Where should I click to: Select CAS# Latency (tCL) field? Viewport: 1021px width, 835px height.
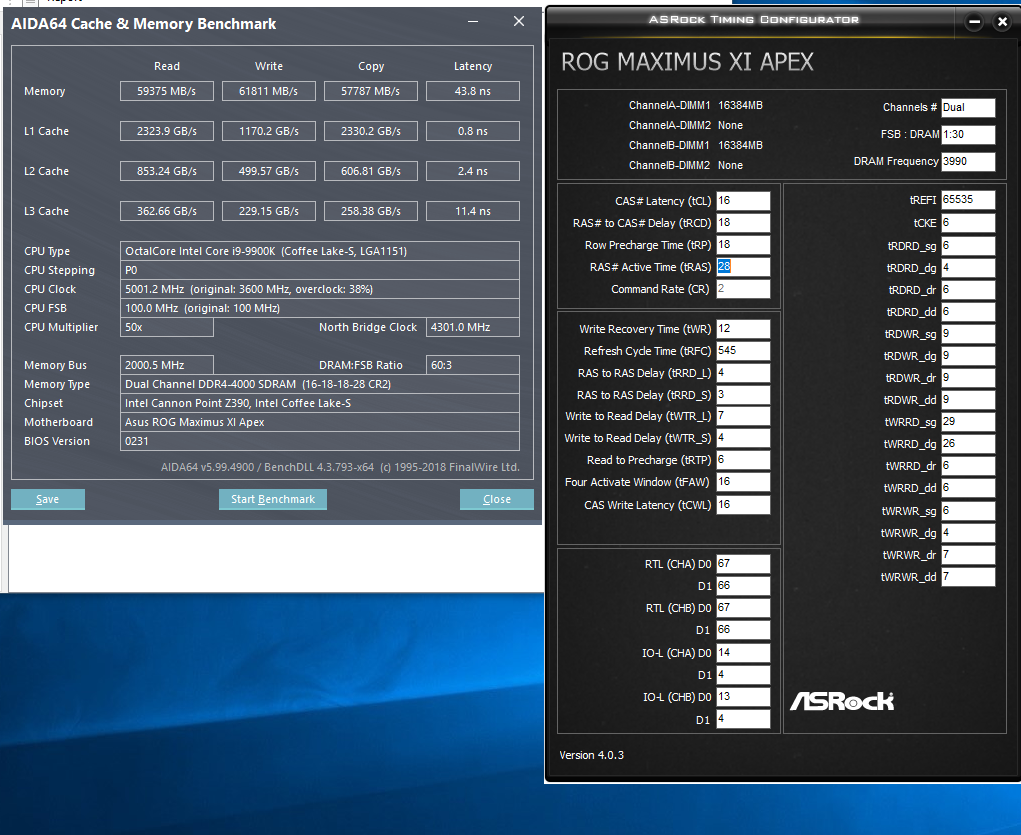[743, 201]
